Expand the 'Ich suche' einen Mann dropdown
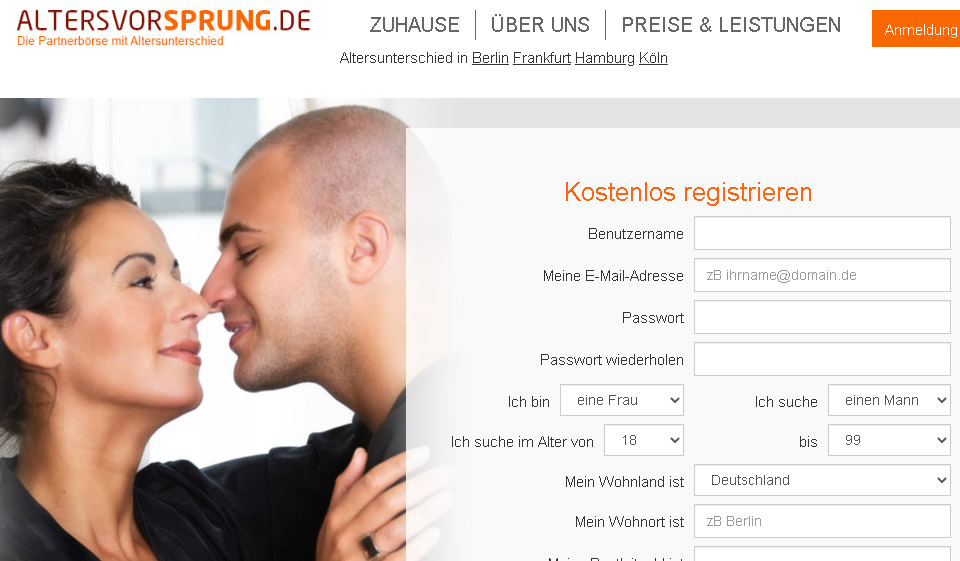960x561 pixels. 889,401
